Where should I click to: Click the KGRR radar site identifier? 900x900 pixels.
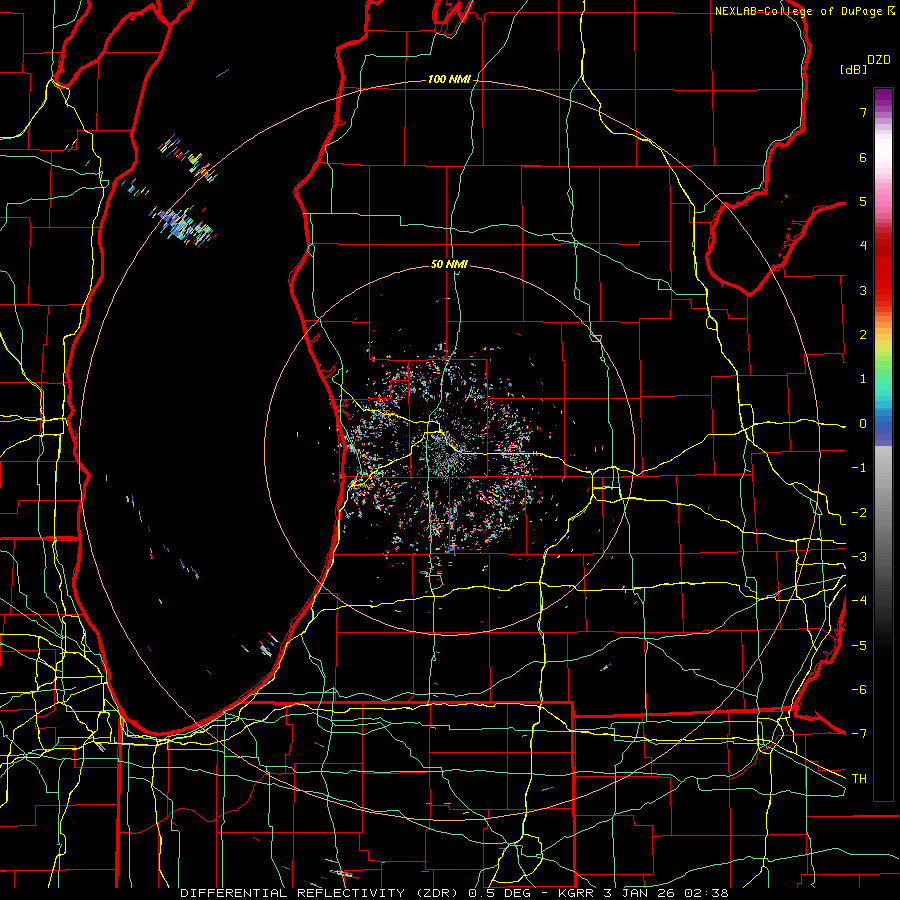tap(577, 893)
